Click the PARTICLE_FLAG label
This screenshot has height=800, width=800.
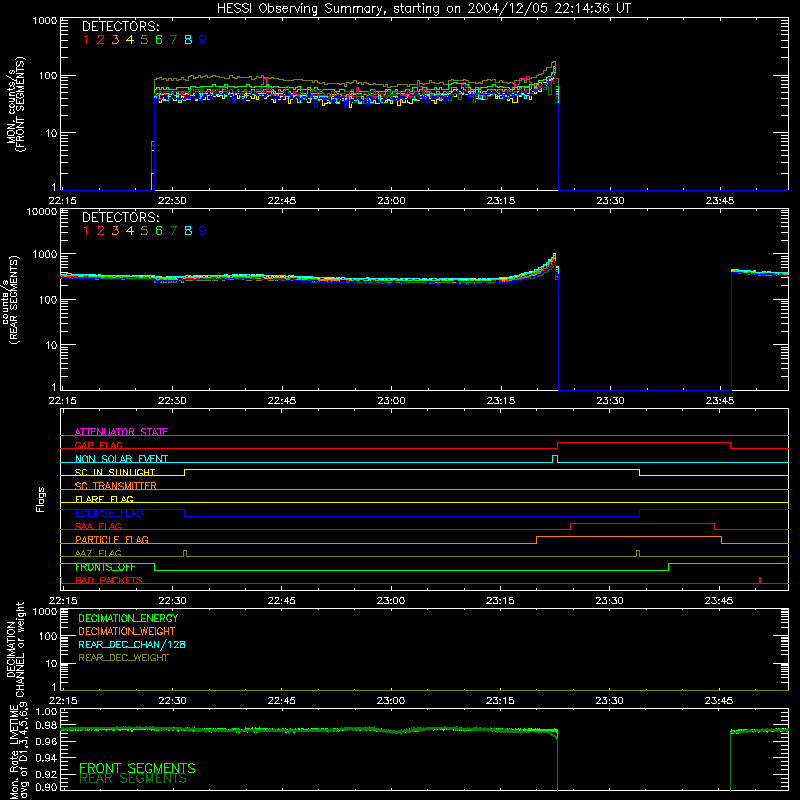coord(112,539)
